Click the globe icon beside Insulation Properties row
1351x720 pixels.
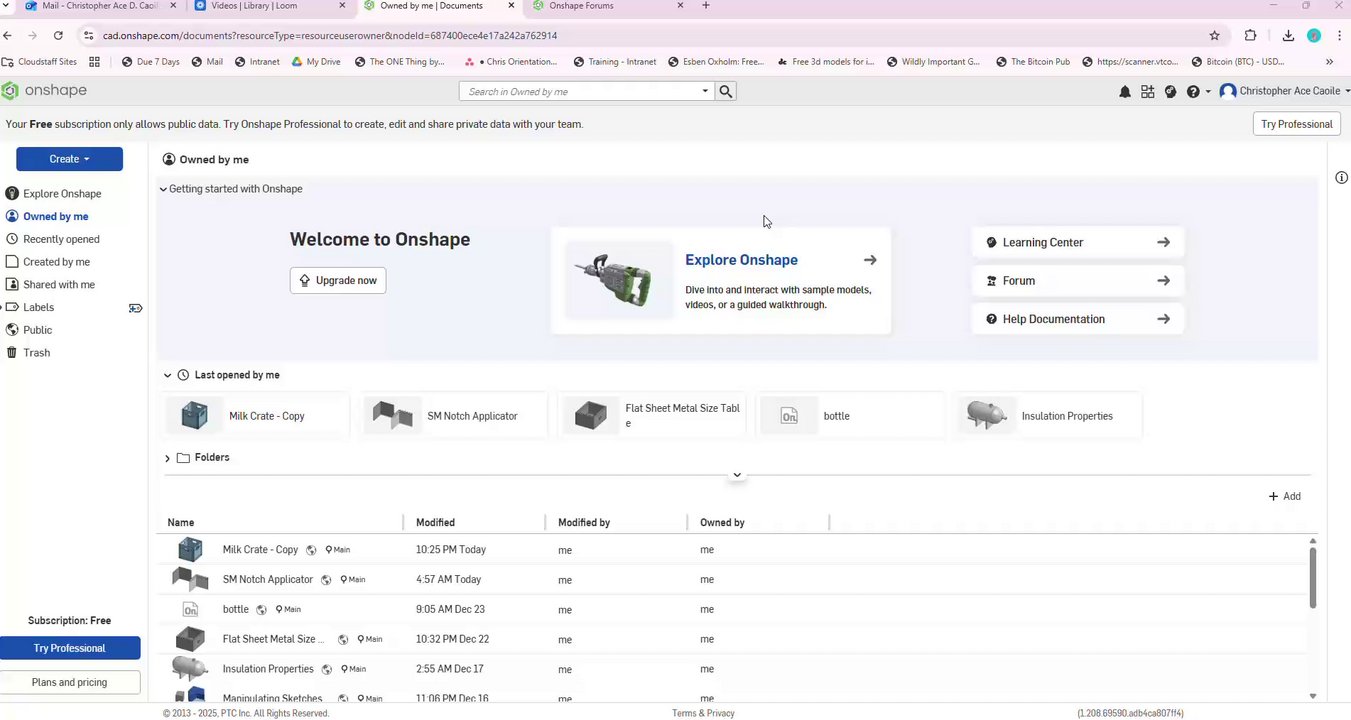point(326,669)
